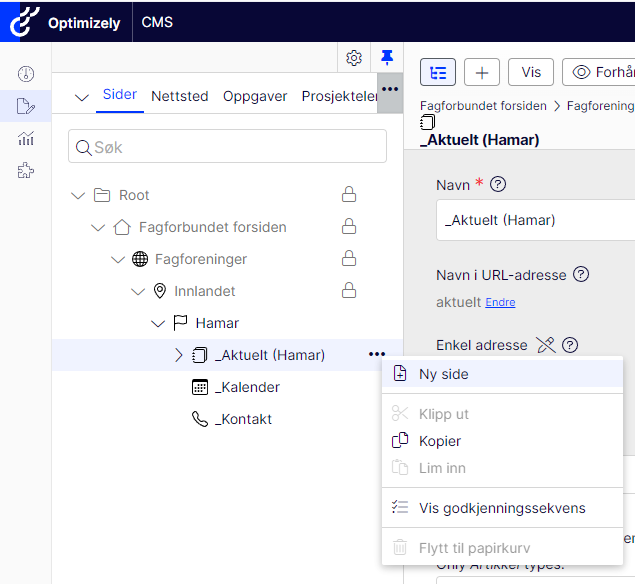Viewport: 635px width, 584px height.
Task: Open options menu for _Aktuelt (Hamar)
Action: click(x=376, y=354)
